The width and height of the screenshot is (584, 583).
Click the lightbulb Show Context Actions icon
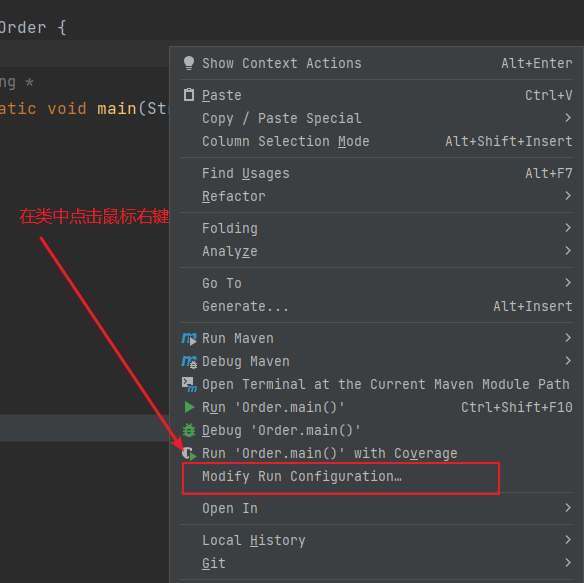pos(189,63)
